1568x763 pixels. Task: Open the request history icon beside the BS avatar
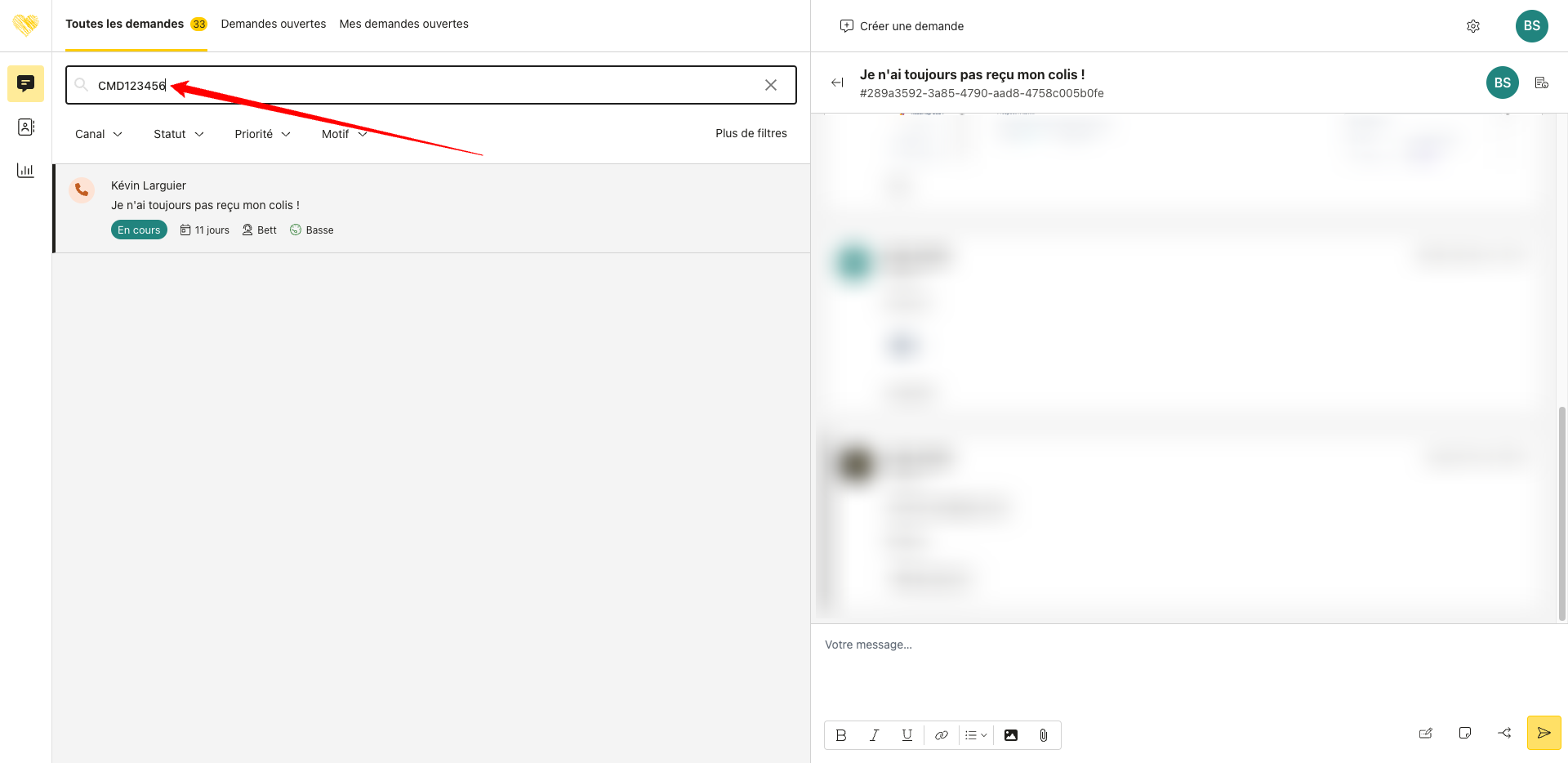coord(1541,83)
